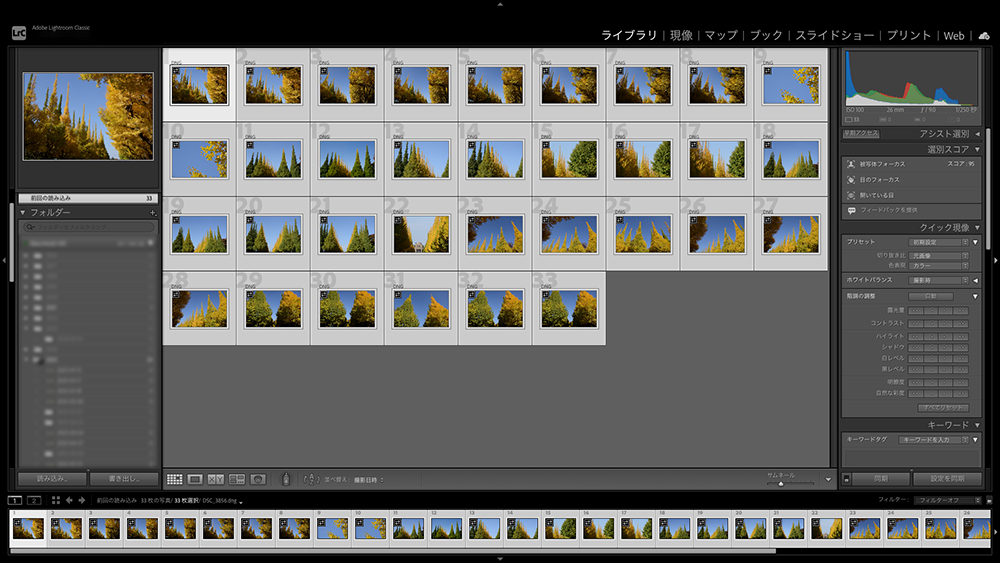Click 階調の調整 自動 auto button
The width and height of the screenshot is (1000, 563).
(x=930, y=296)
